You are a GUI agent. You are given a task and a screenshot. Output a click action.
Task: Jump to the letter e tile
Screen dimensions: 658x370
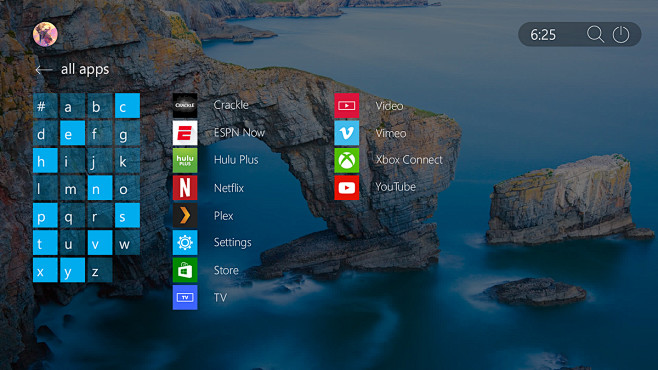[x=73, y=133]
